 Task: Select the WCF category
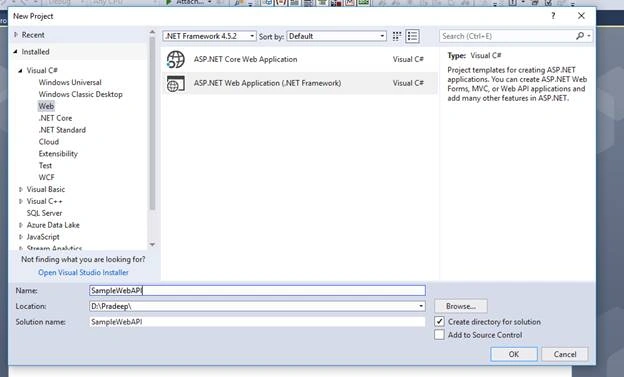[47, 178]
